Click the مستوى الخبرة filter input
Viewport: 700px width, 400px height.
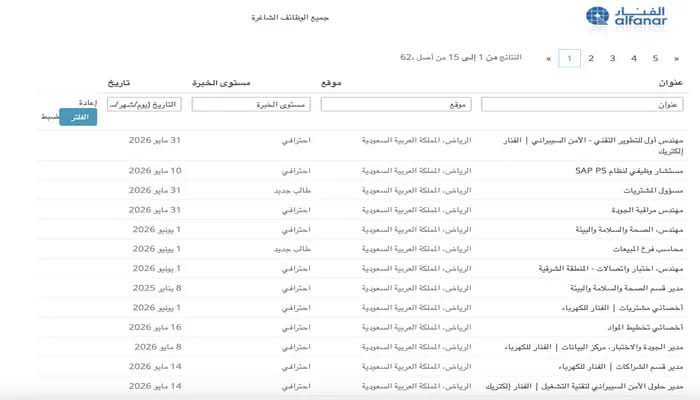pos(251,104)
